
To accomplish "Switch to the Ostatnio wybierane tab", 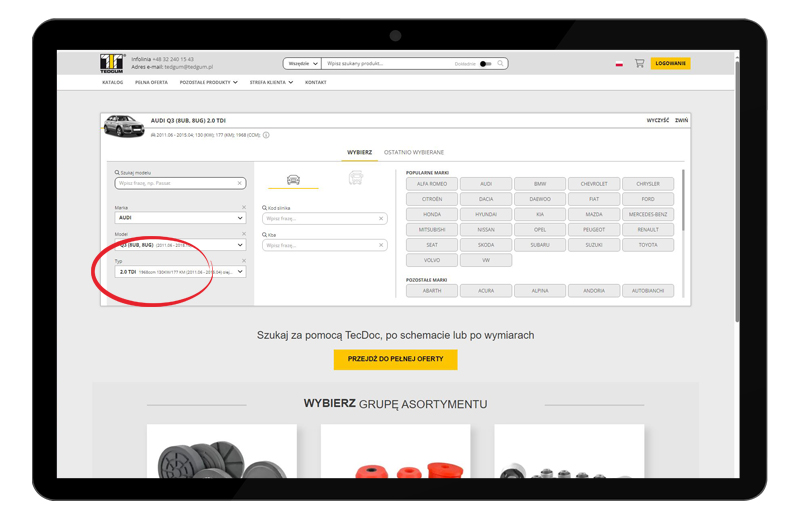I will pos(414,153).
